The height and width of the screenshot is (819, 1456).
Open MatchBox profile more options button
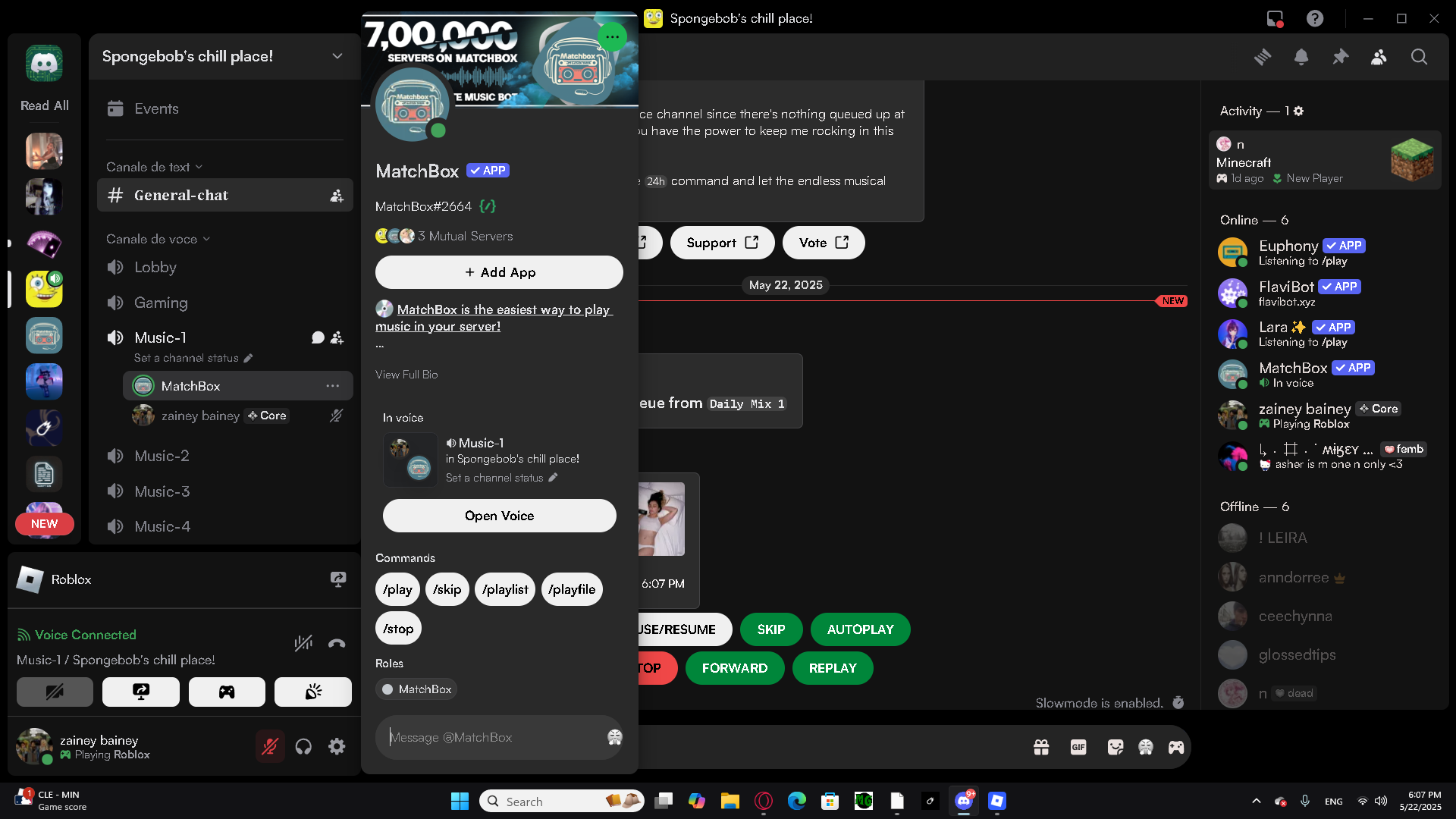click(612, 36)
